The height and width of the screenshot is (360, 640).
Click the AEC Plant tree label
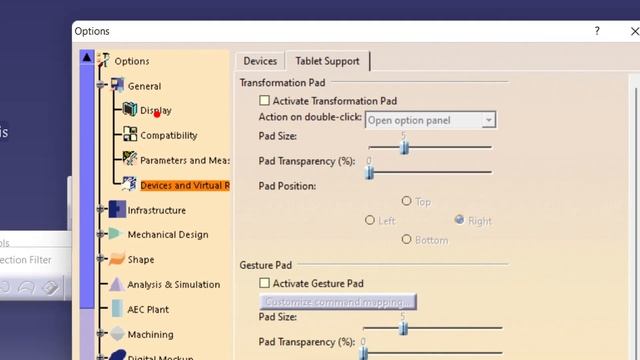[x=148, y=309]
